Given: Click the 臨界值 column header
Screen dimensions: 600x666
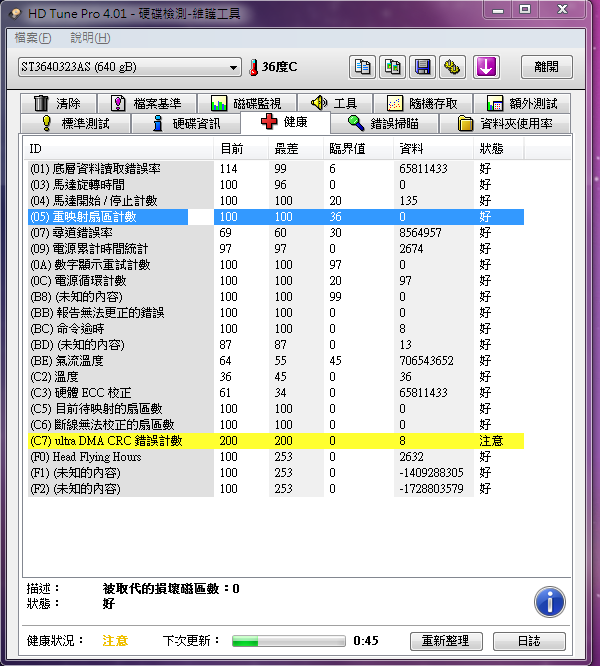Looking at the screenshot, I should [x=358, y=149].
